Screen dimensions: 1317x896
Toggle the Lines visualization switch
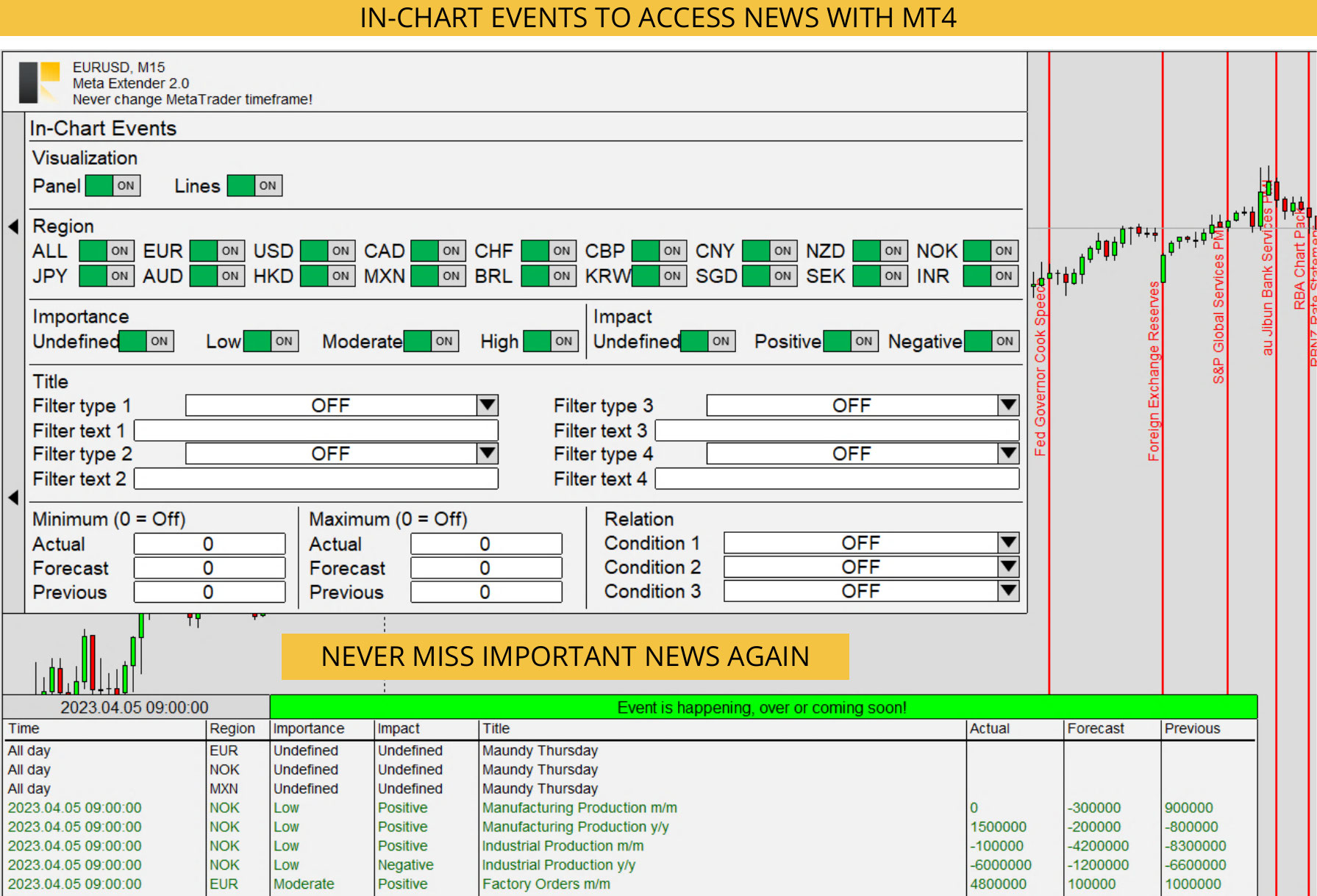coord(254,186)
